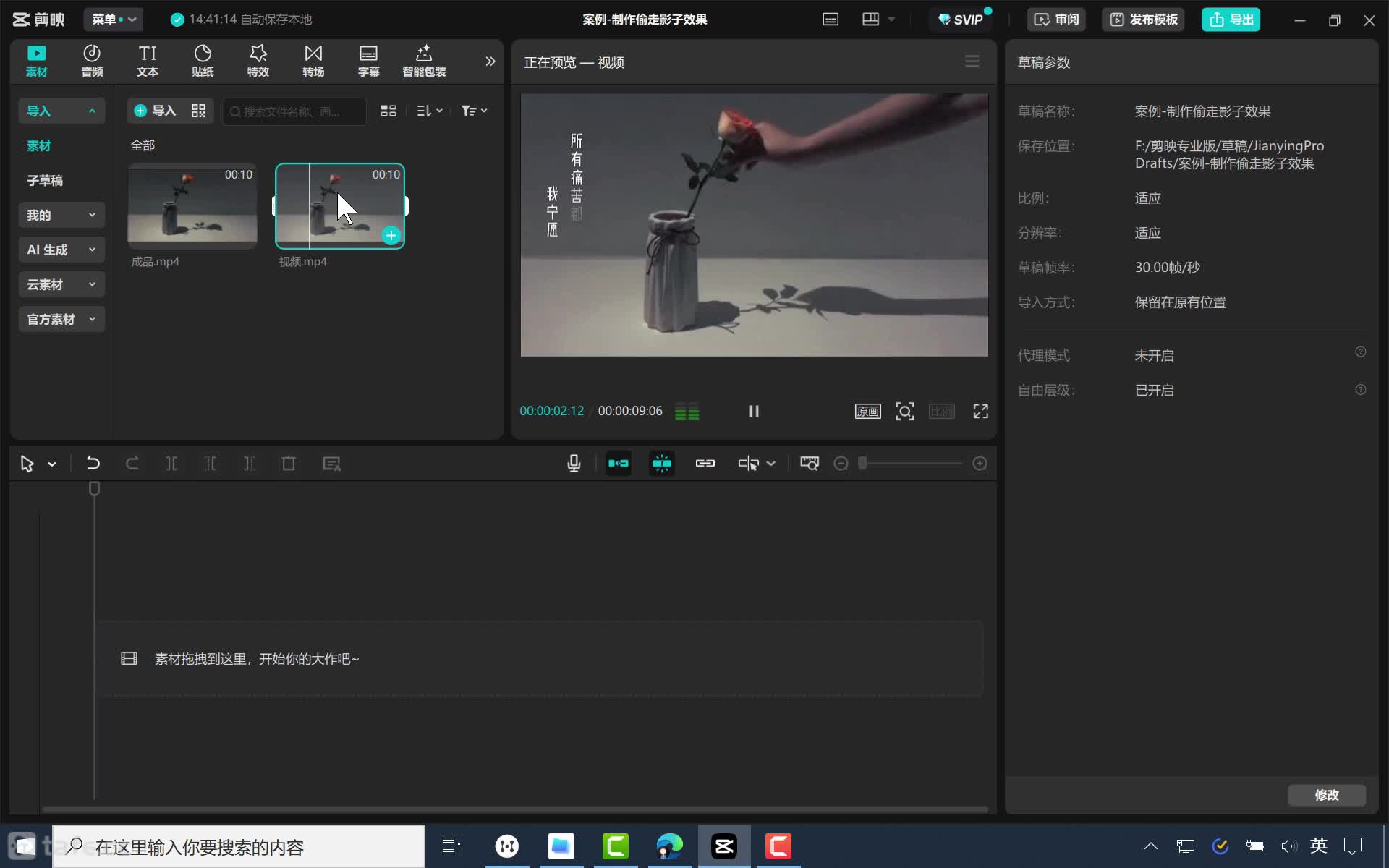Enter fullscreen preview

click(980, 412)
